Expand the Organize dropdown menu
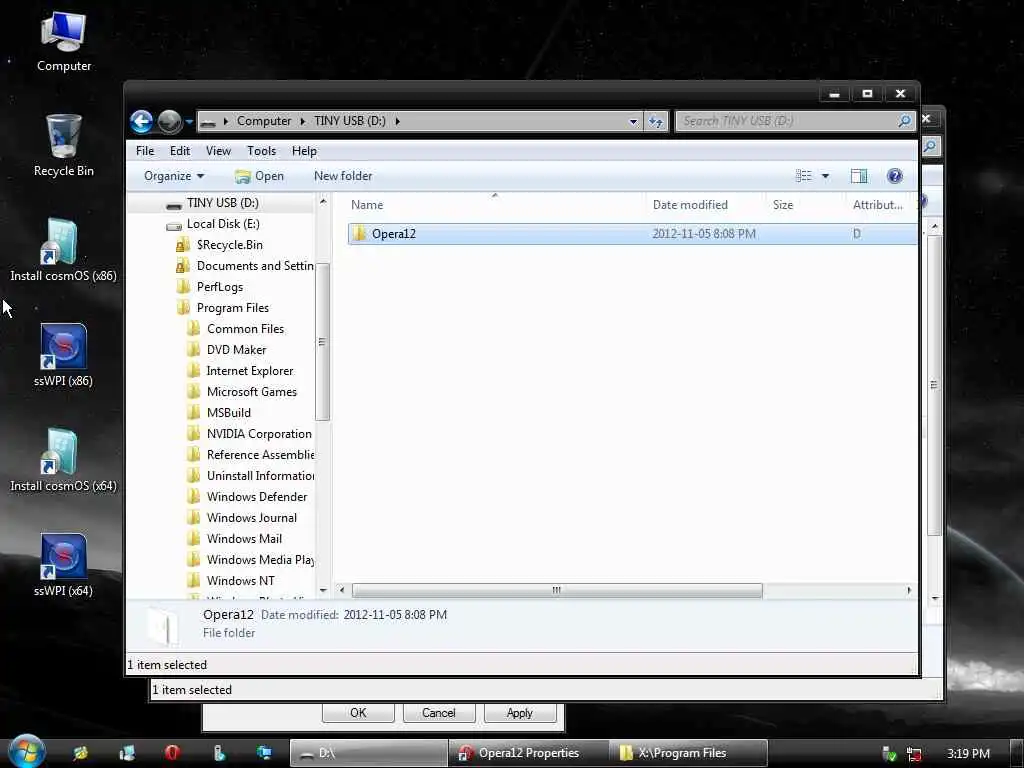The width and height of the screenshot is (1024, 768). pyautogui.click(x=174, y=176)
